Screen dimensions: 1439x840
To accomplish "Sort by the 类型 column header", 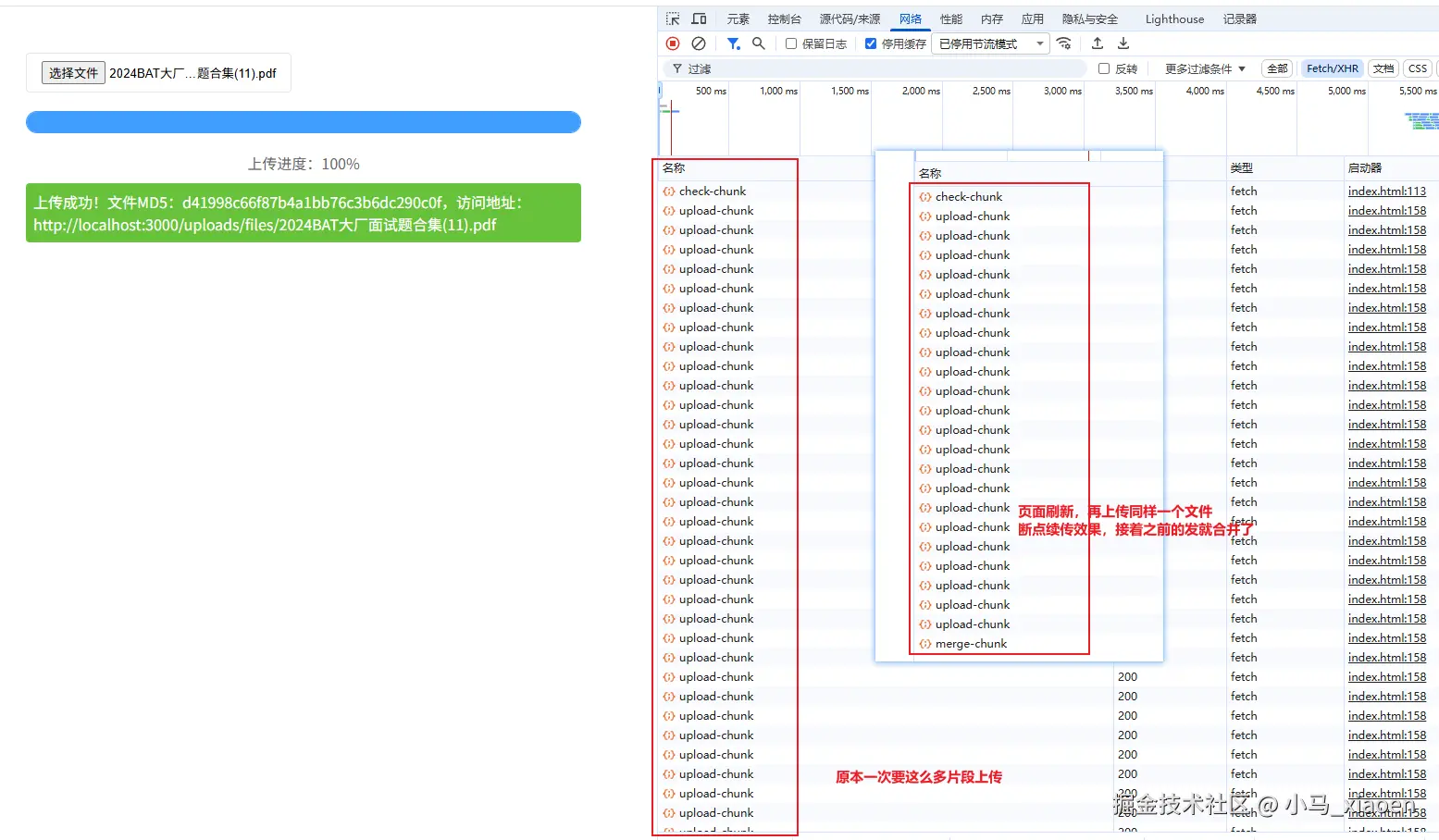I will 1242,167.
